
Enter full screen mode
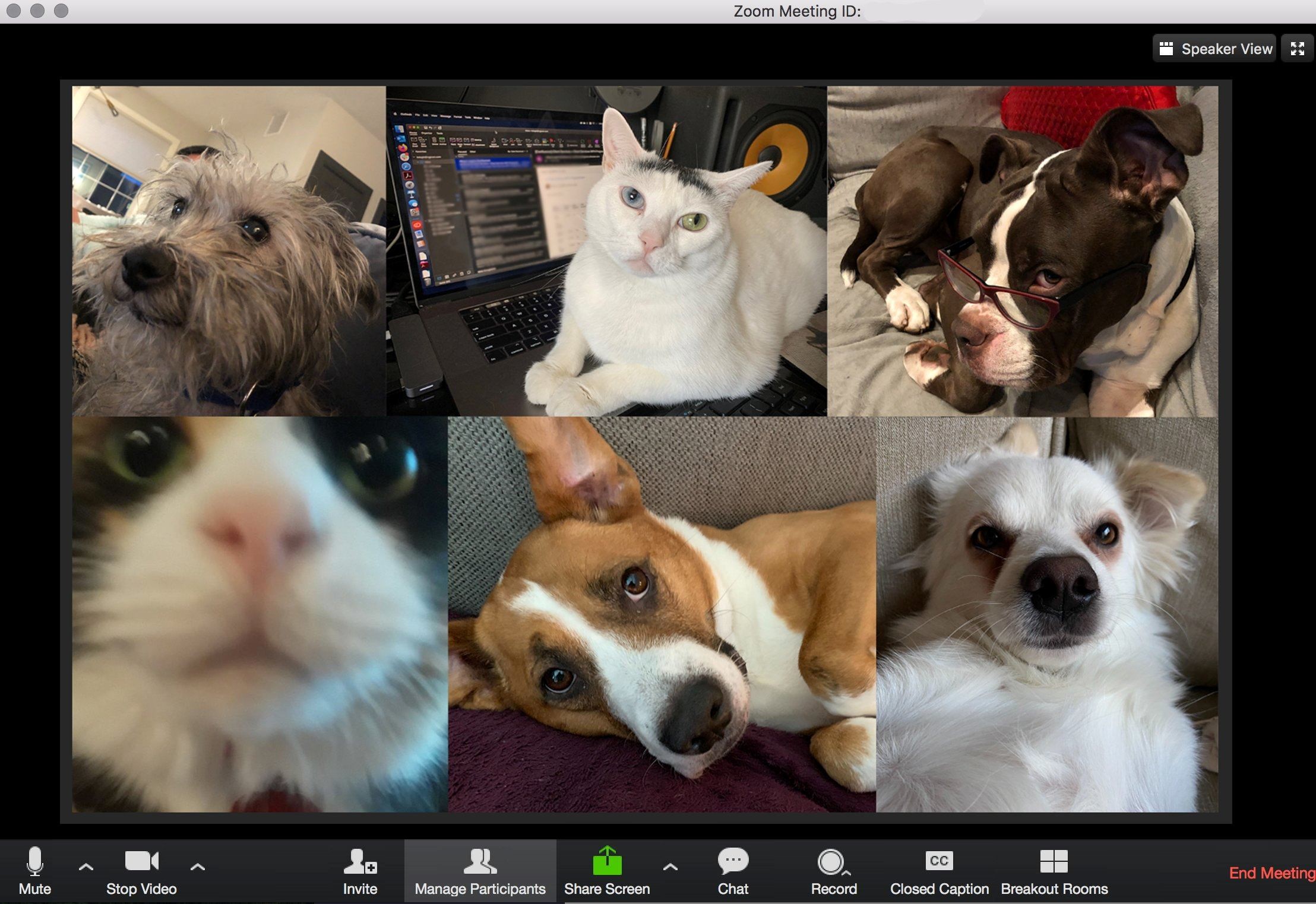(1297, 49)
